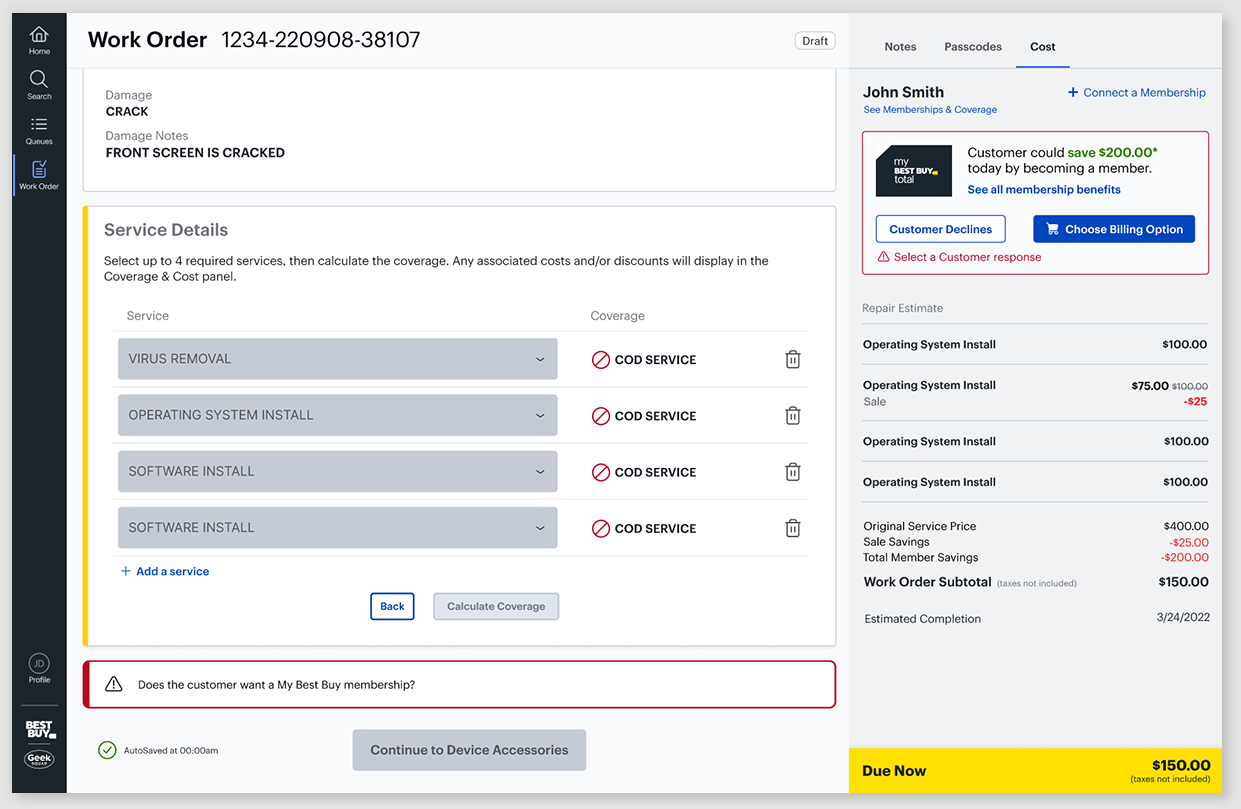The height and width of the screenshot is (809, 1241).
Task: Click the Geek Squad logo
Action: click(39, 759)
